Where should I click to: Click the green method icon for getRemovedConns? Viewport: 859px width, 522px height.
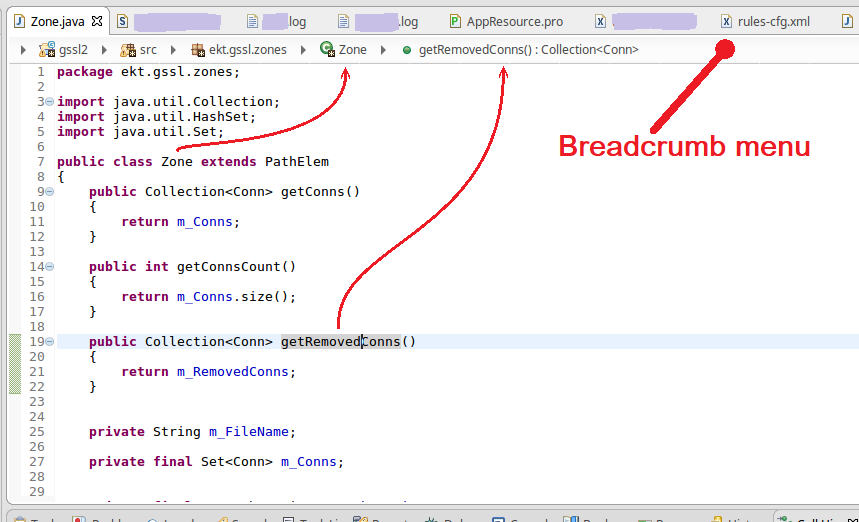click(406, 49)
